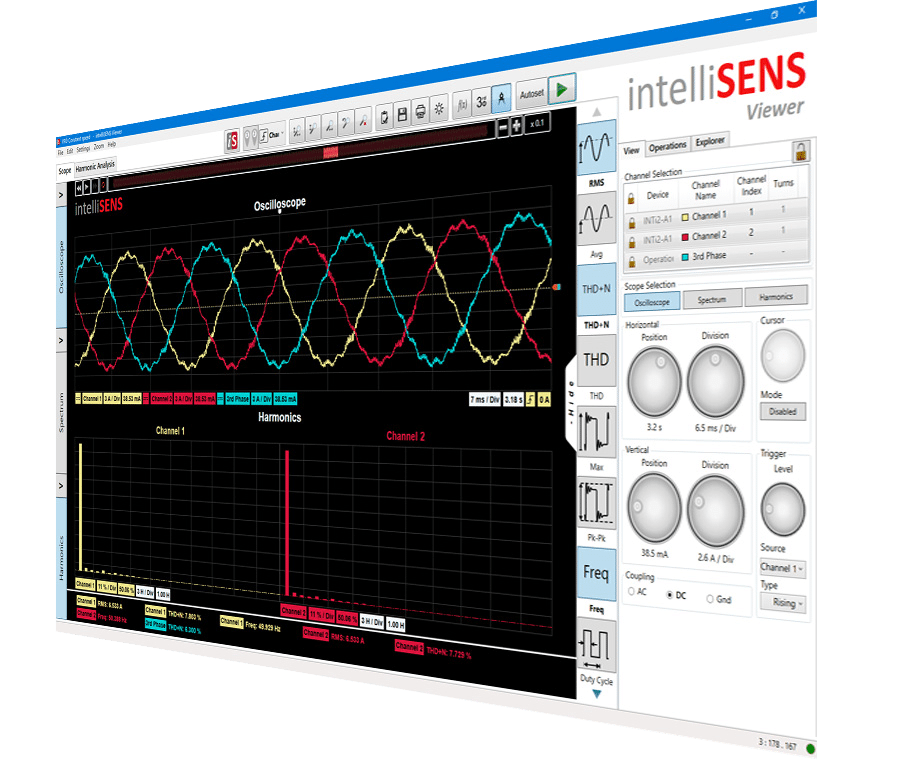Click Channel 1 yellow color swatch
The image size is (900, 760).
point(685,217)
